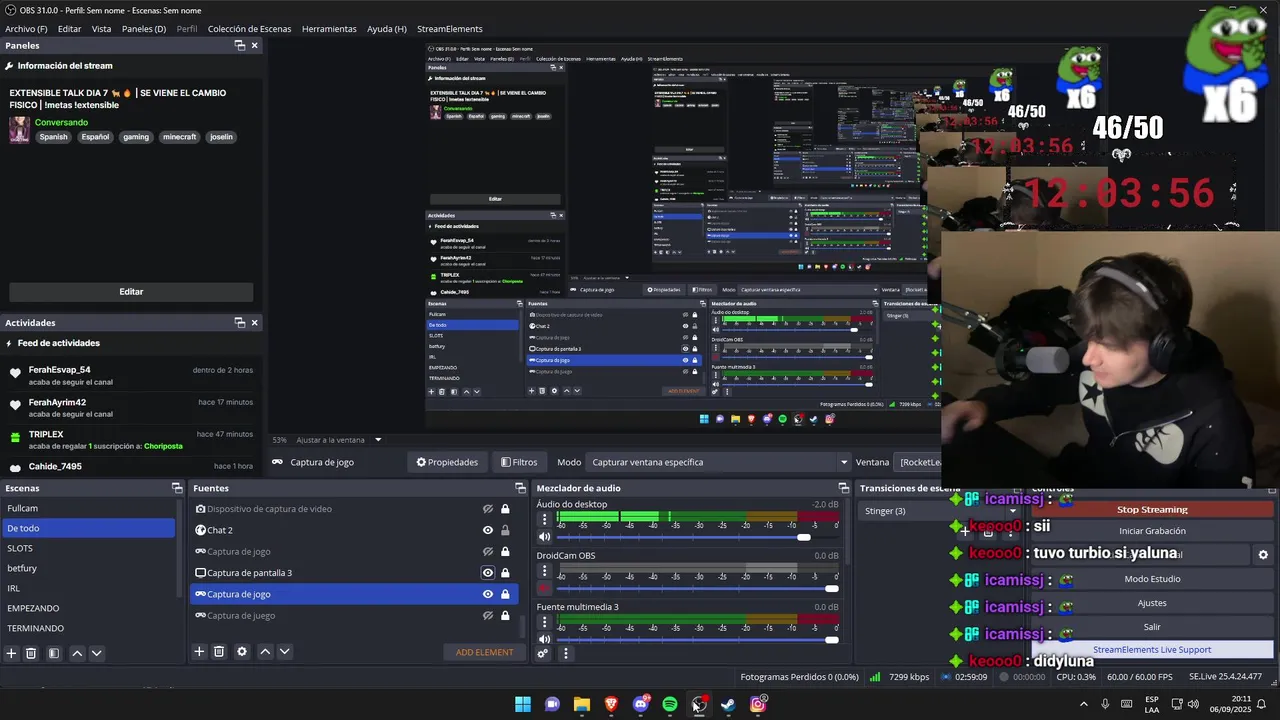Screen dimensions: 1280x720
Task: Open Áudio do desktop three-dot menu
Action: (545, 520)
